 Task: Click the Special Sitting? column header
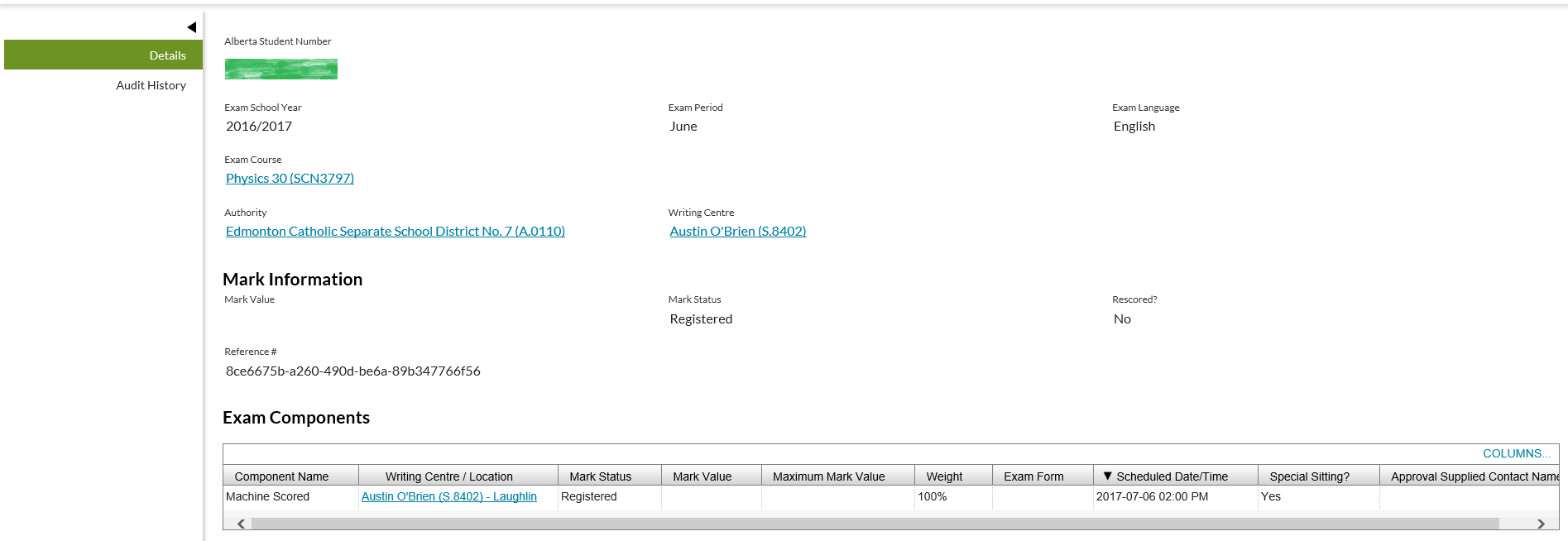[1309, 476]
